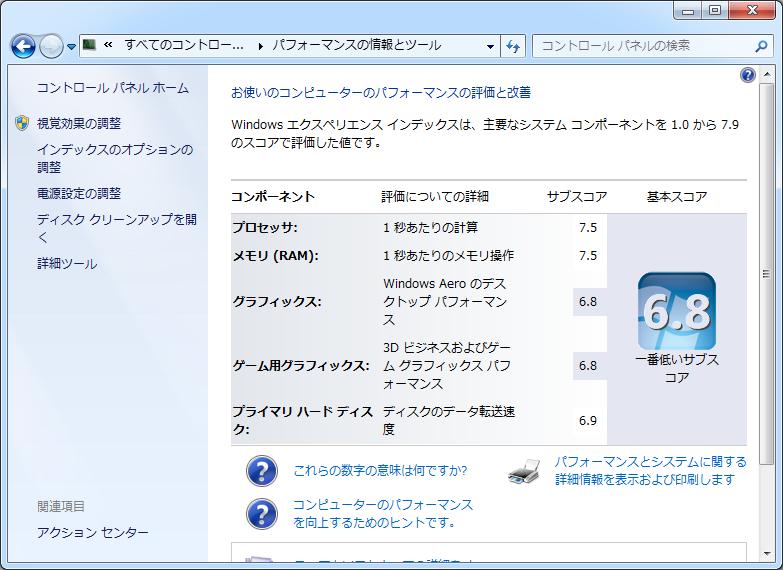Open ディスク クリーンアップを開く link
783x570 pixels.
tap(117, 228)
